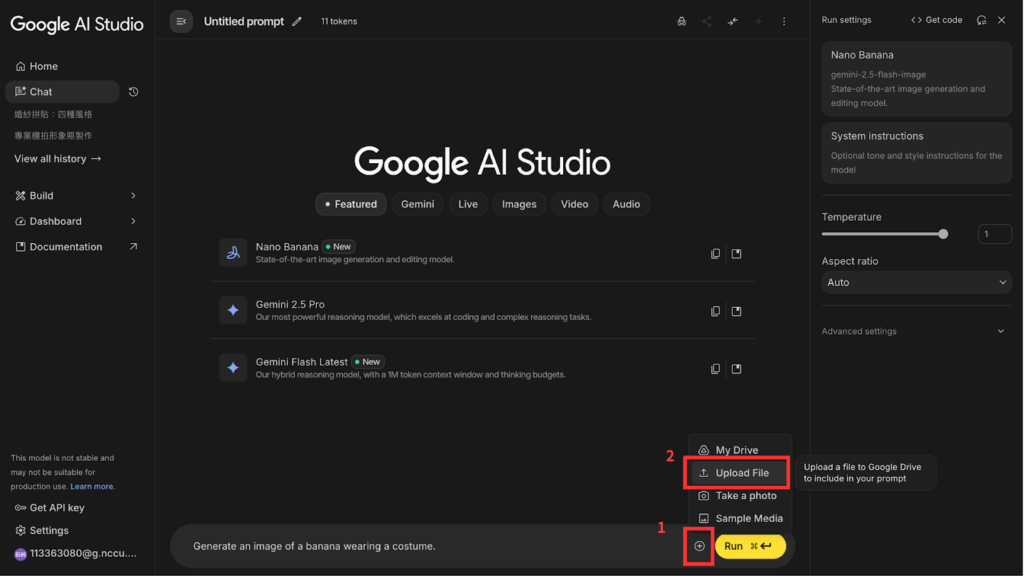Click the Get code link
1024x576 pixels.
(x=936, y=20)
